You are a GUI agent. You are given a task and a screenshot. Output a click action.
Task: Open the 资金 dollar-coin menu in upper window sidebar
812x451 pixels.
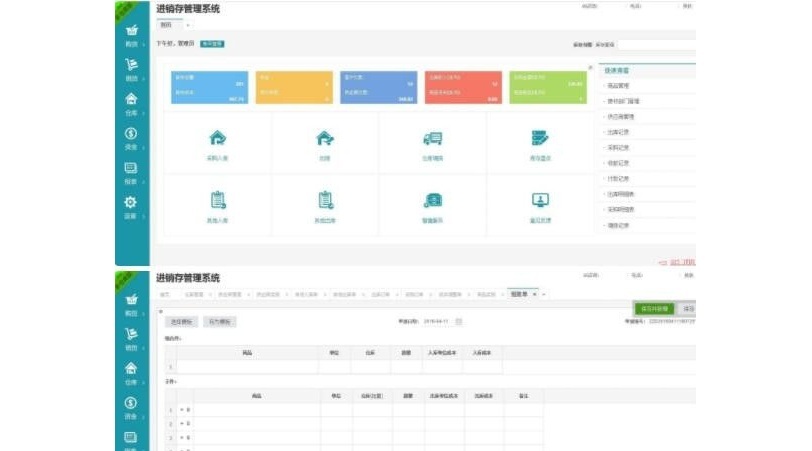(132, 139)
